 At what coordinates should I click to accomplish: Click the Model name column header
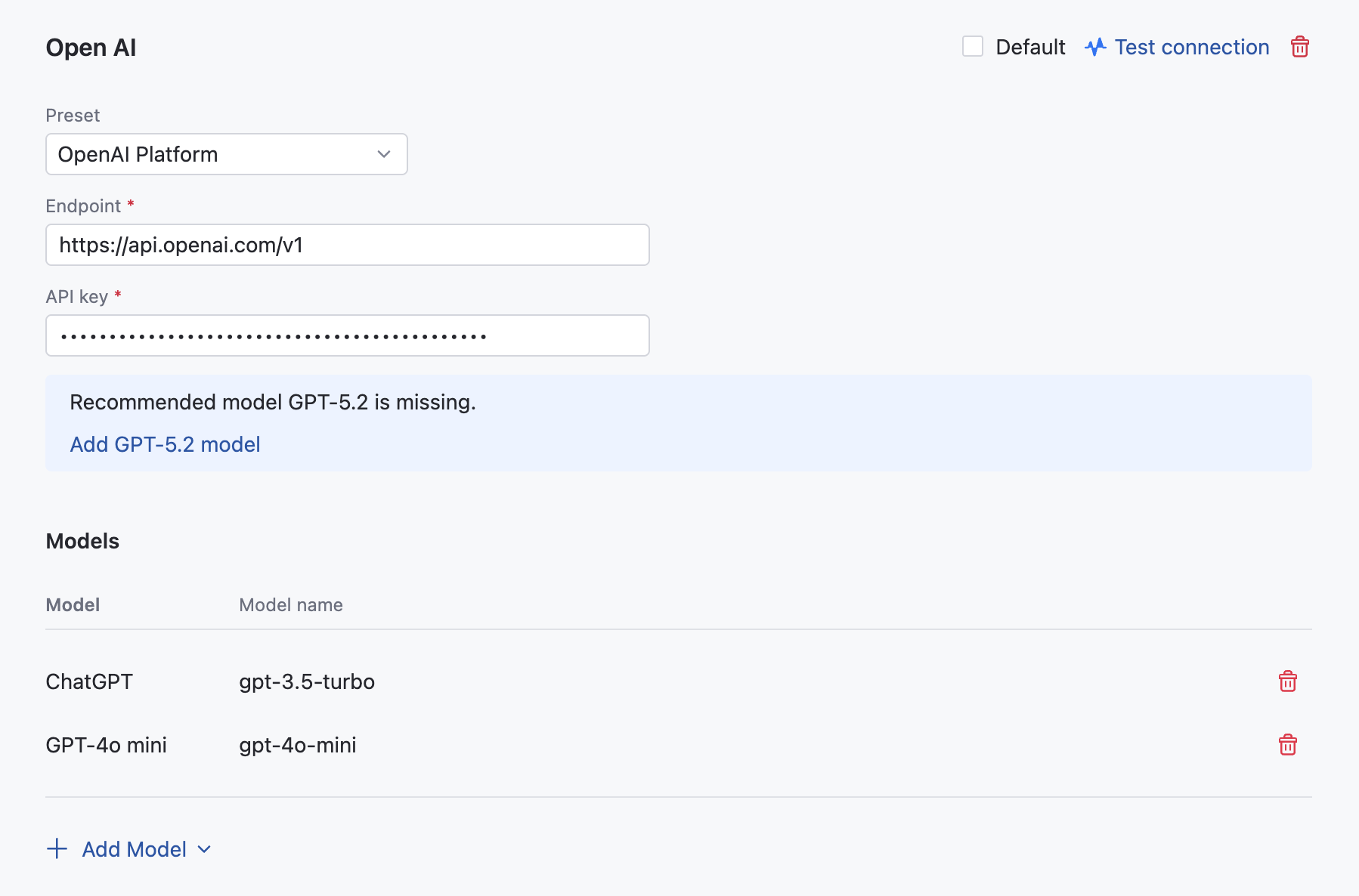pyautogui.click(x=290, y=604)
